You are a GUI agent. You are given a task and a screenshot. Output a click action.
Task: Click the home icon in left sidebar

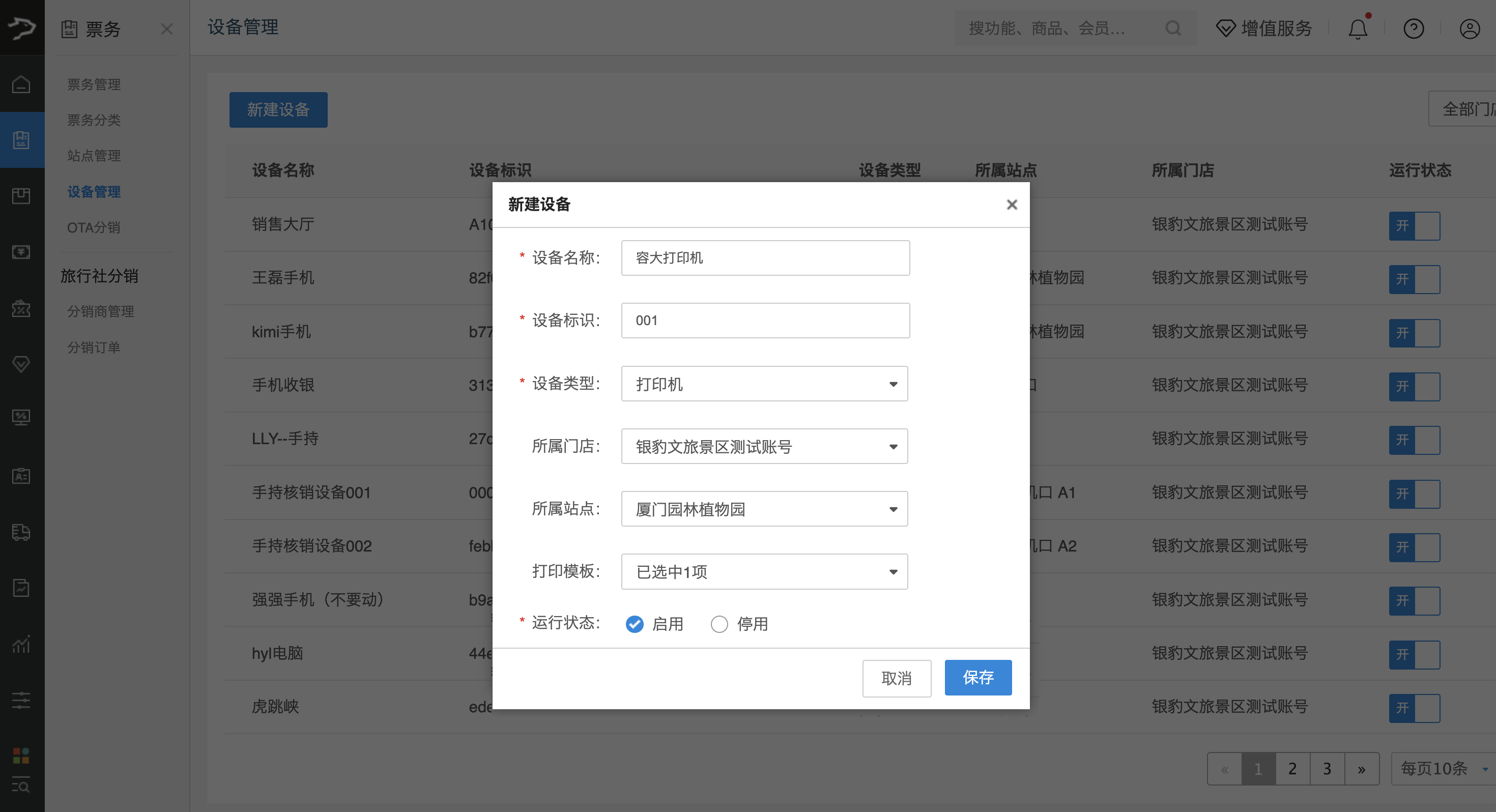[21, 85]
